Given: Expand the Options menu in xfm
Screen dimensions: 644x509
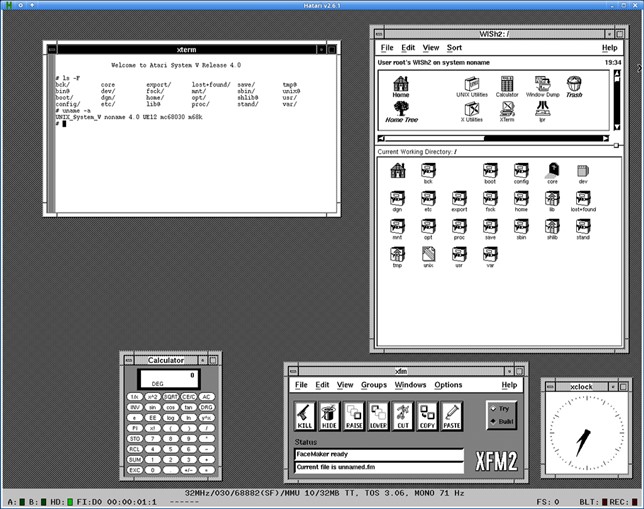Looking at the screenshot, I should (448, 385).
